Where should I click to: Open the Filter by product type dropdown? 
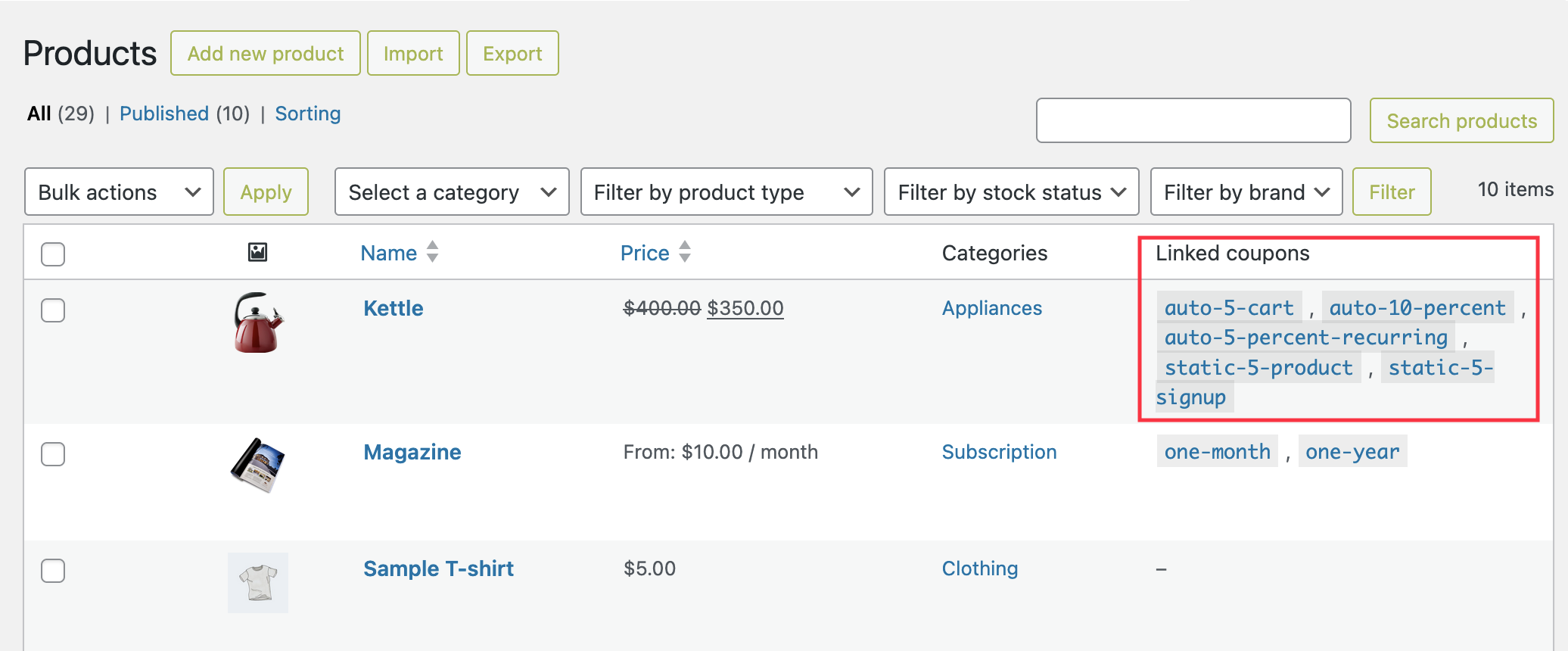(726, 192)
